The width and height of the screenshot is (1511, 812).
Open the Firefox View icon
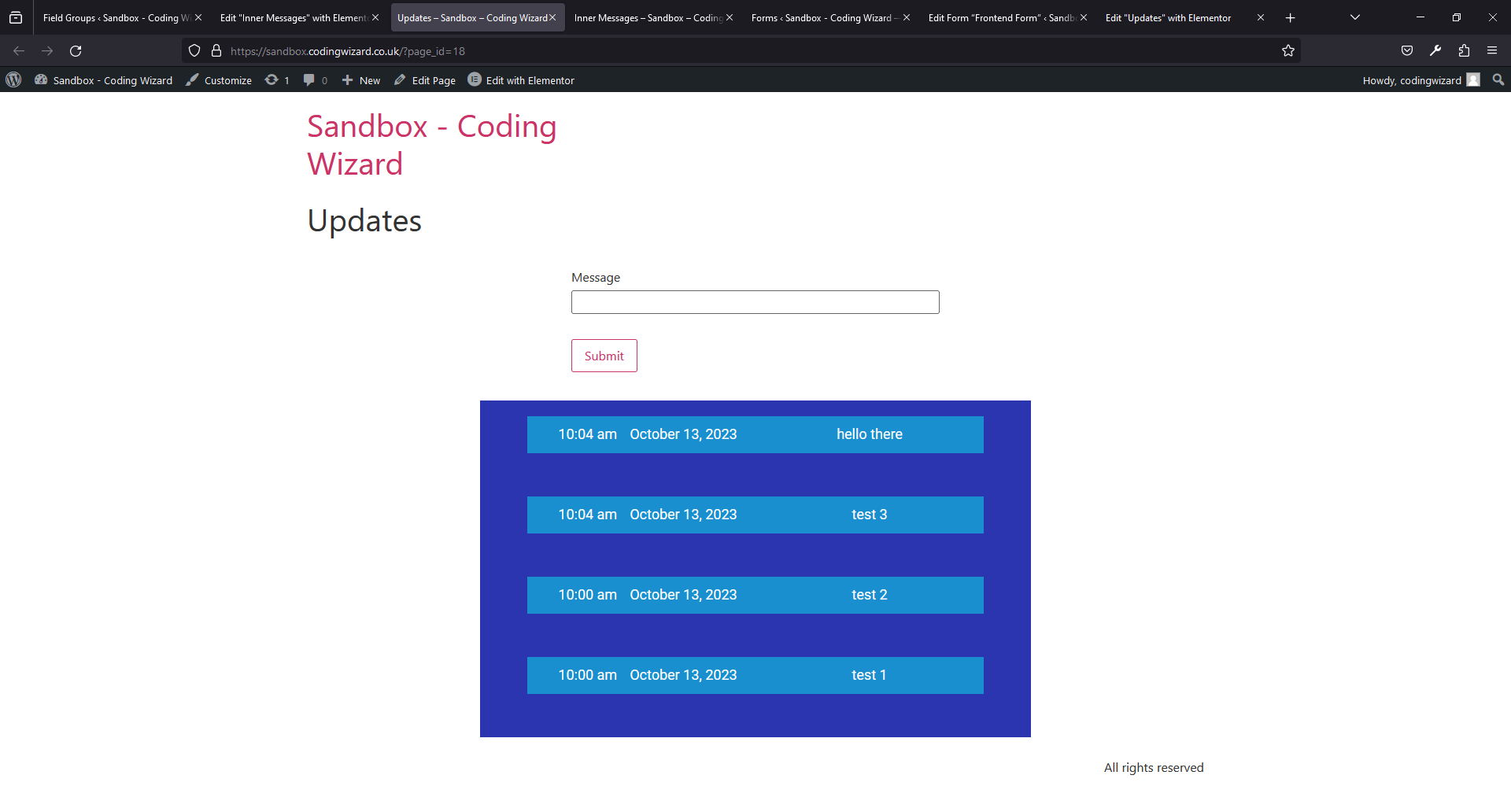[x=16, y=17]
